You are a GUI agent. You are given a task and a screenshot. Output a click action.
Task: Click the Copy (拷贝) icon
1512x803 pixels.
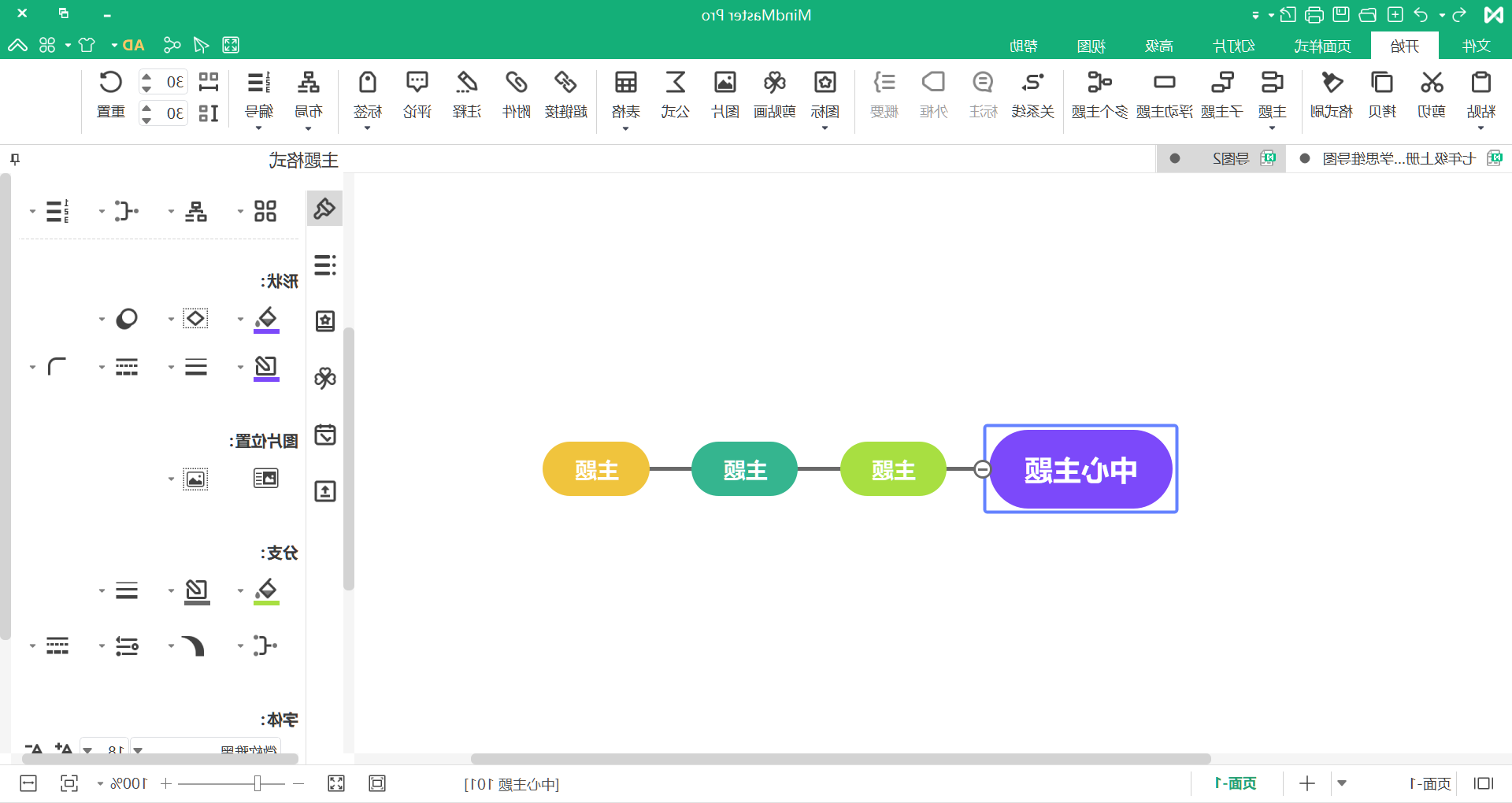(x=1382, y=83)
